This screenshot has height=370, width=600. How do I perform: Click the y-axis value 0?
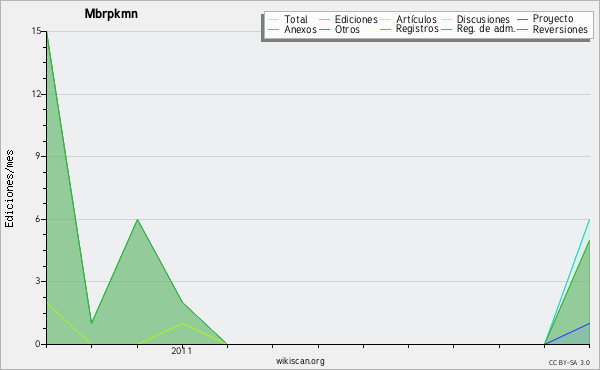[x=38, y=344]
